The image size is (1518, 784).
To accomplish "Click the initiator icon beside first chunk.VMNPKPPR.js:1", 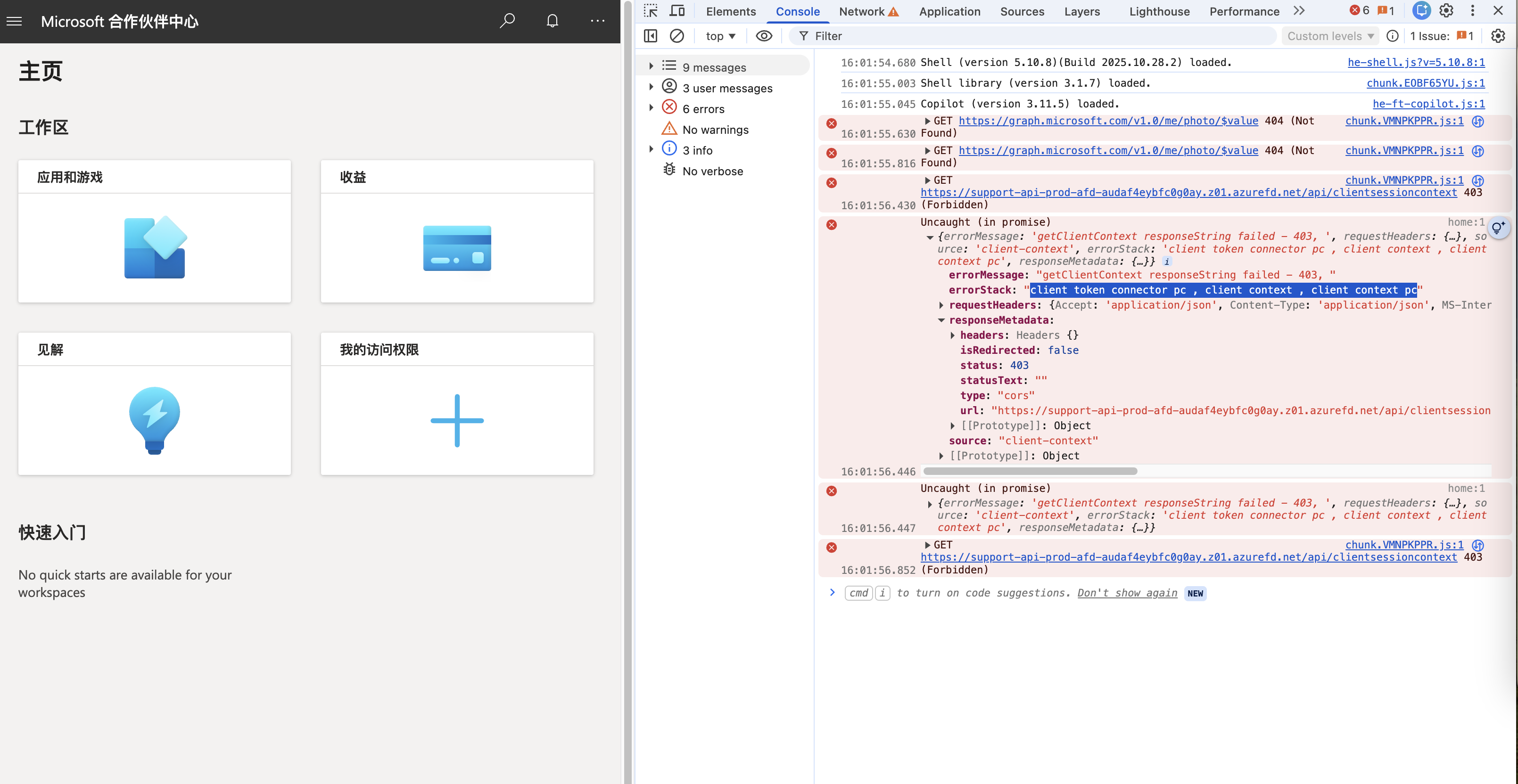I will click(x=1477, y=122).
